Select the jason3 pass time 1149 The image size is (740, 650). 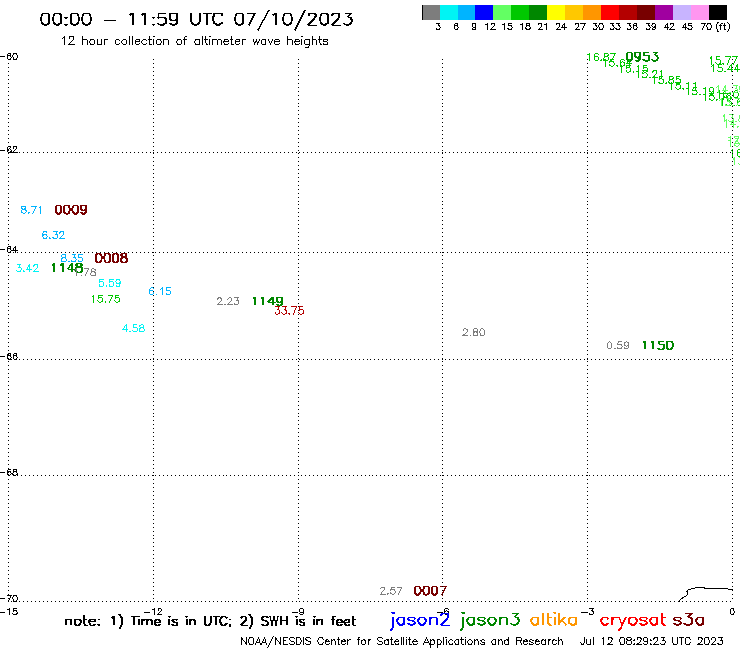268,301
